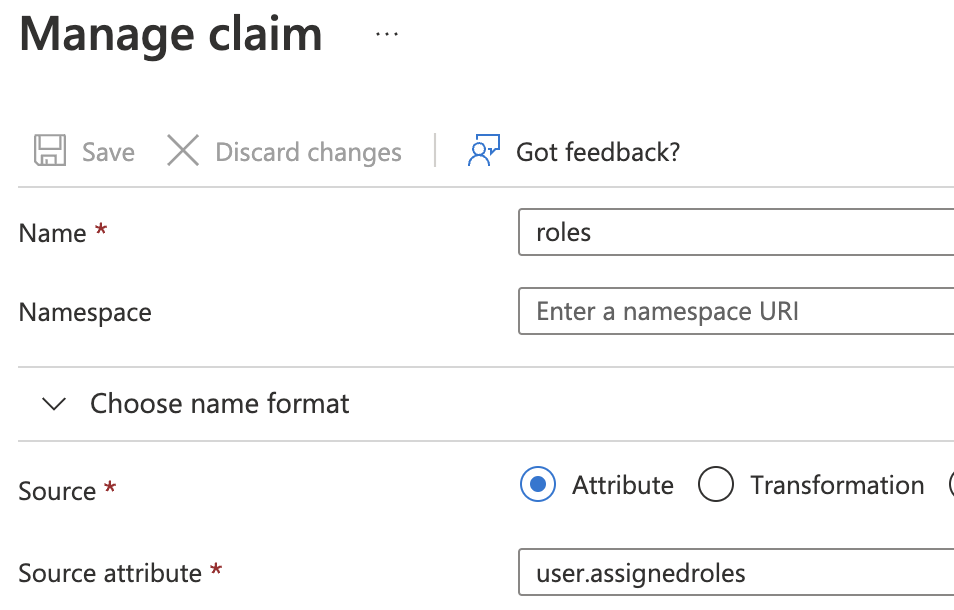Viewport: 954px width, 610px height.
Task: Select the Attribute radio button
Action: tap(538, 484)
